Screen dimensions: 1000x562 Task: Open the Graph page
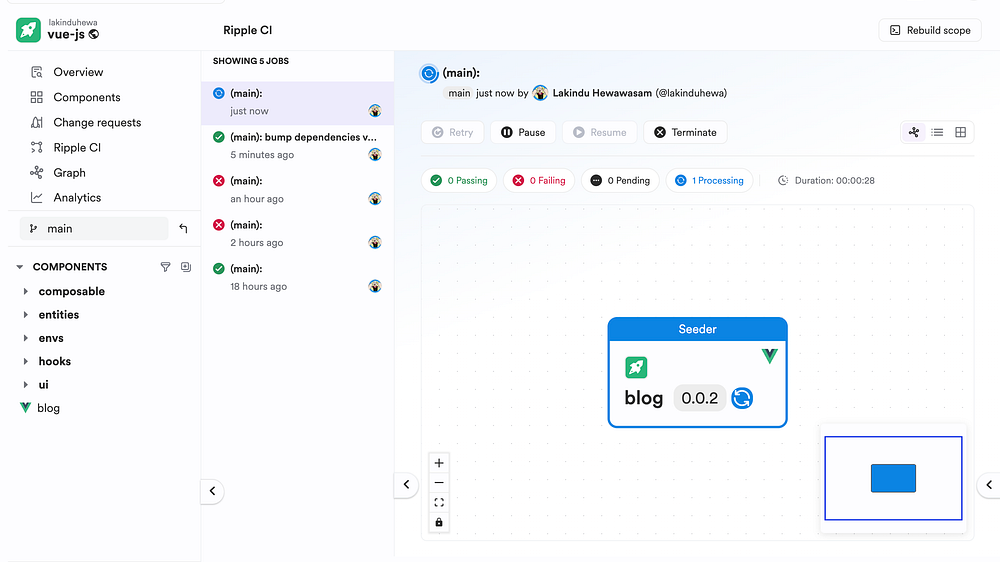[x=69, y=173]
